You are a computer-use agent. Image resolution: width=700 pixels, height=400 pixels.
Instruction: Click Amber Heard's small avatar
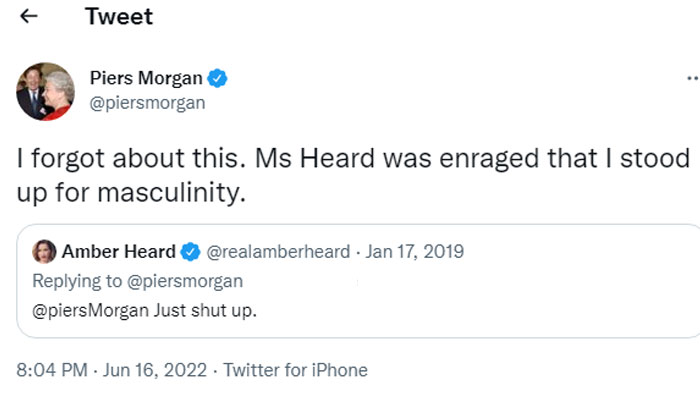44,251
